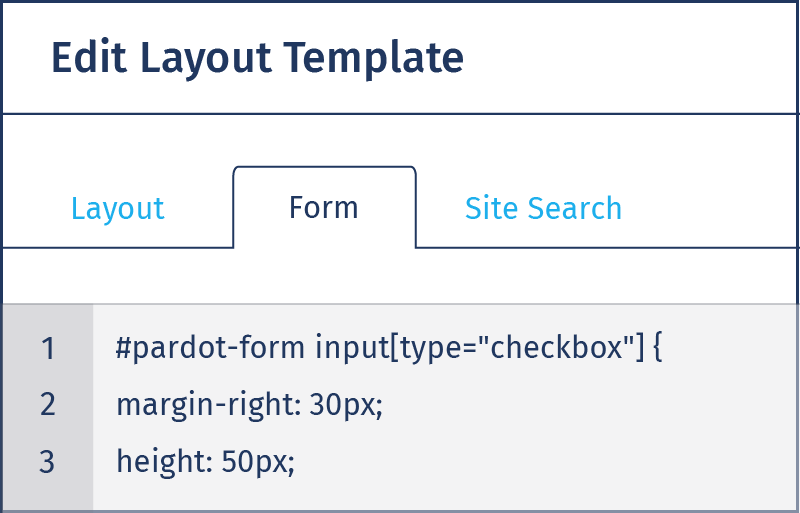Viewport: 800px width, 513px height.
Task: Click the opening curly brace on line 1
Action: 657,348
